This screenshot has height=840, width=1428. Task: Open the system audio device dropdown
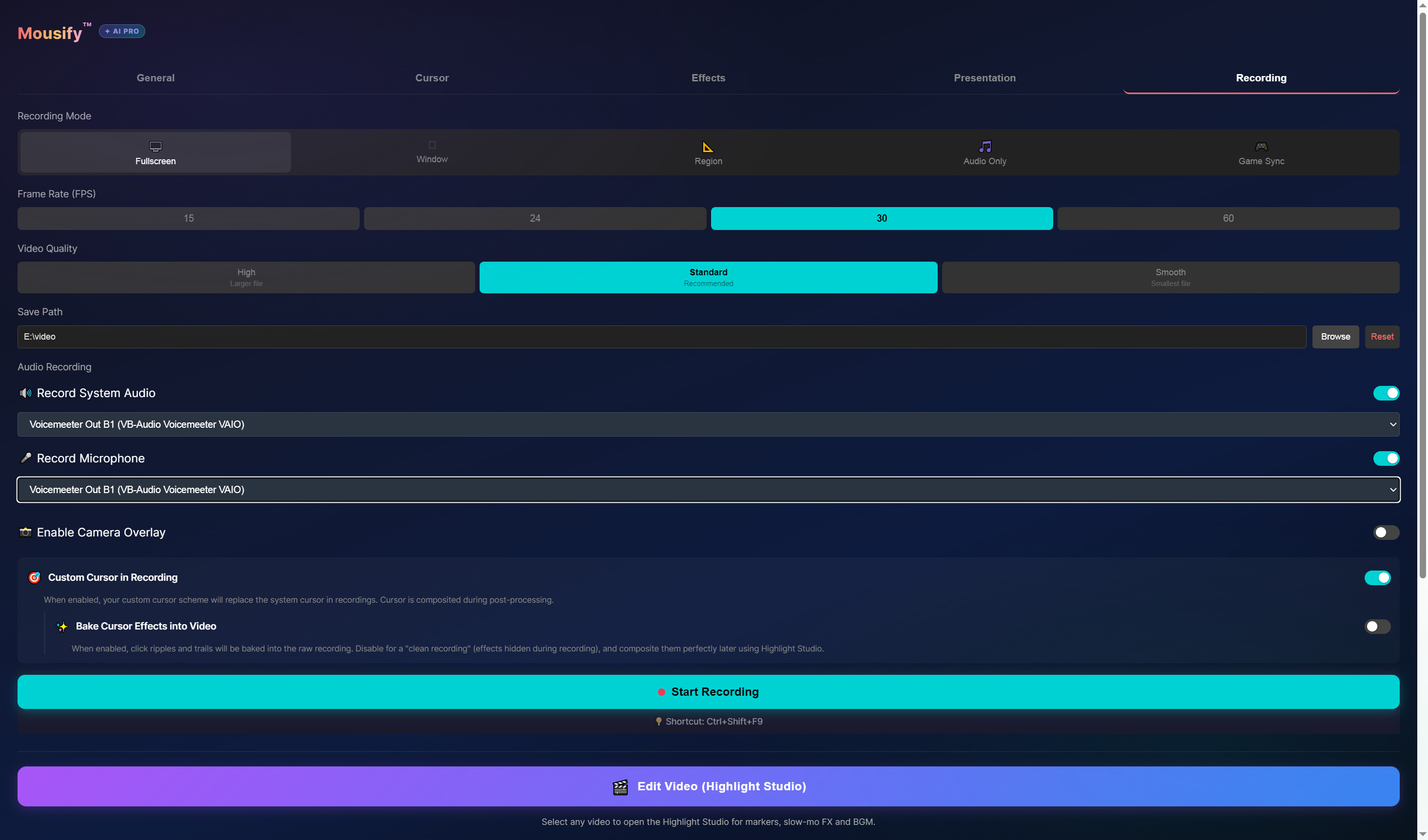[x=708, y=425]
